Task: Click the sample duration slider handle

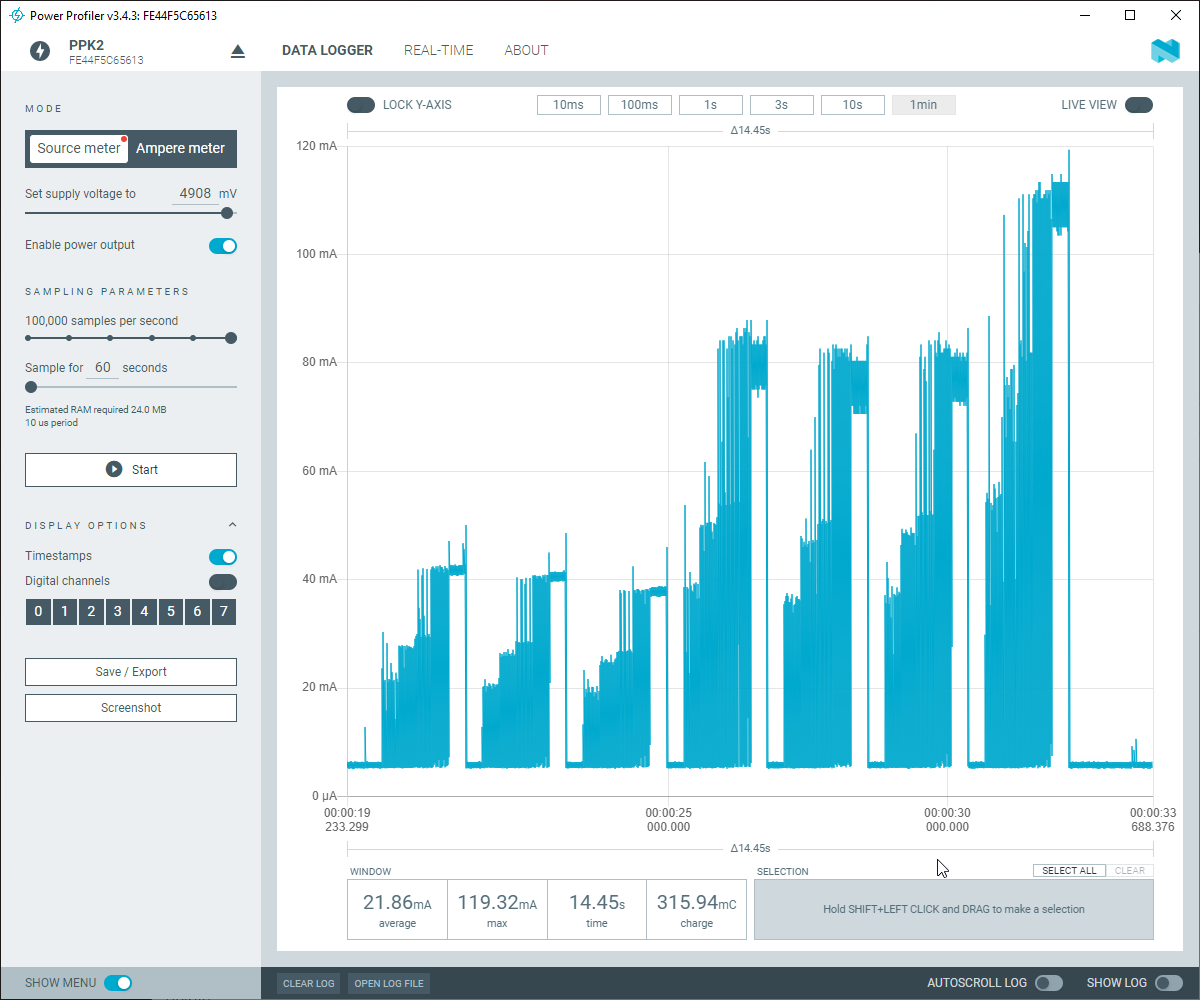Action: click(31, 387)
